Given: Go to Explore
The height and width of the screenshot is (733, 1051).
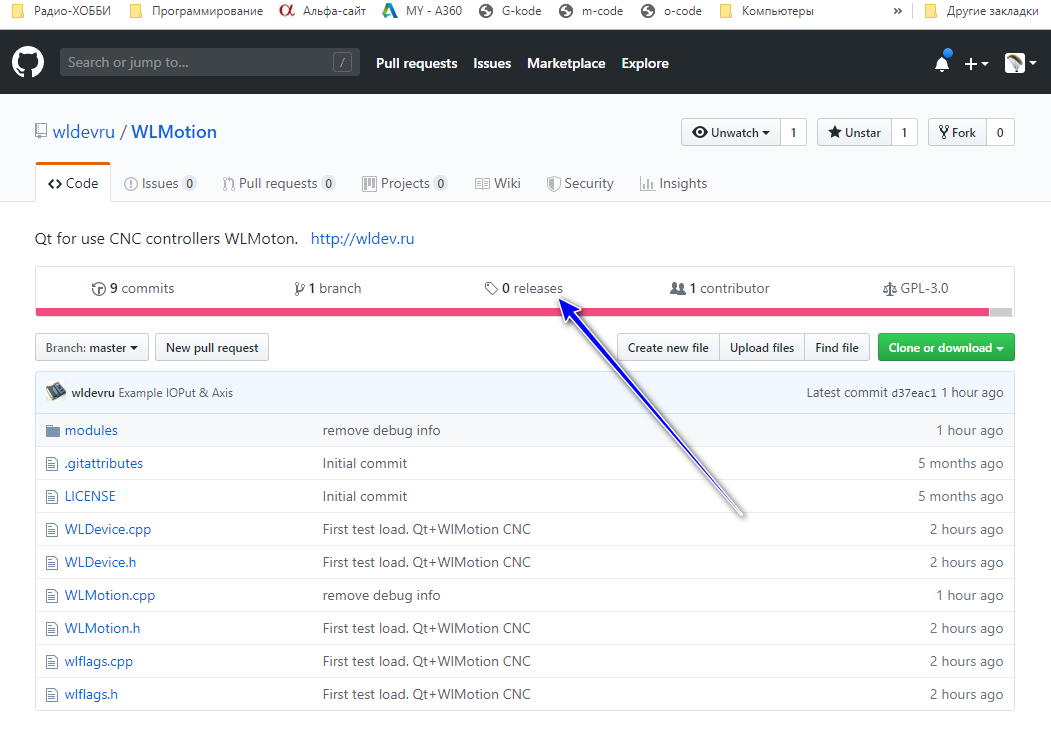Looking at the screenshot, I should [645, 63].
